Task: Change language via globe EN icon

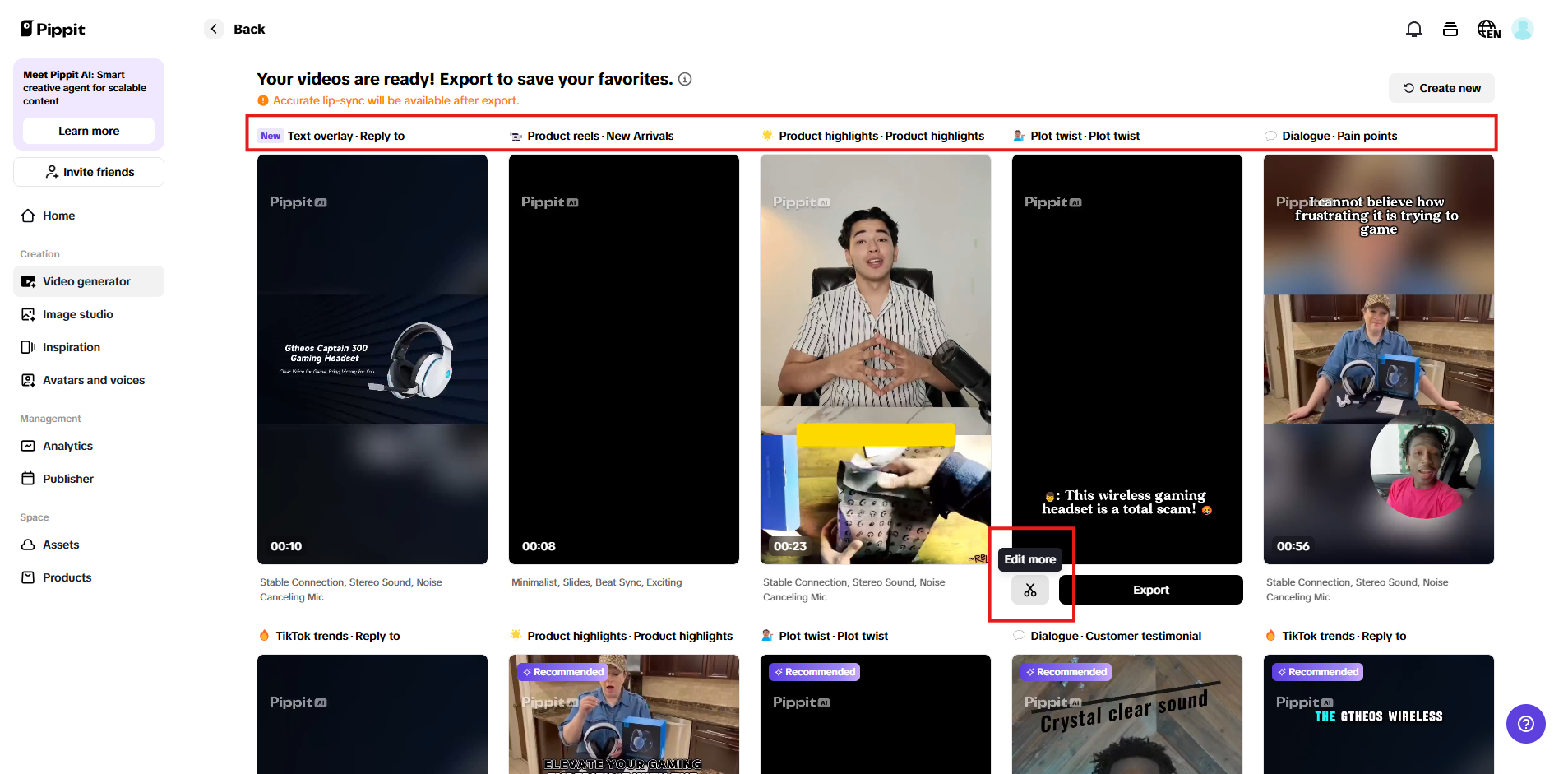Action: pos(1489,29)
